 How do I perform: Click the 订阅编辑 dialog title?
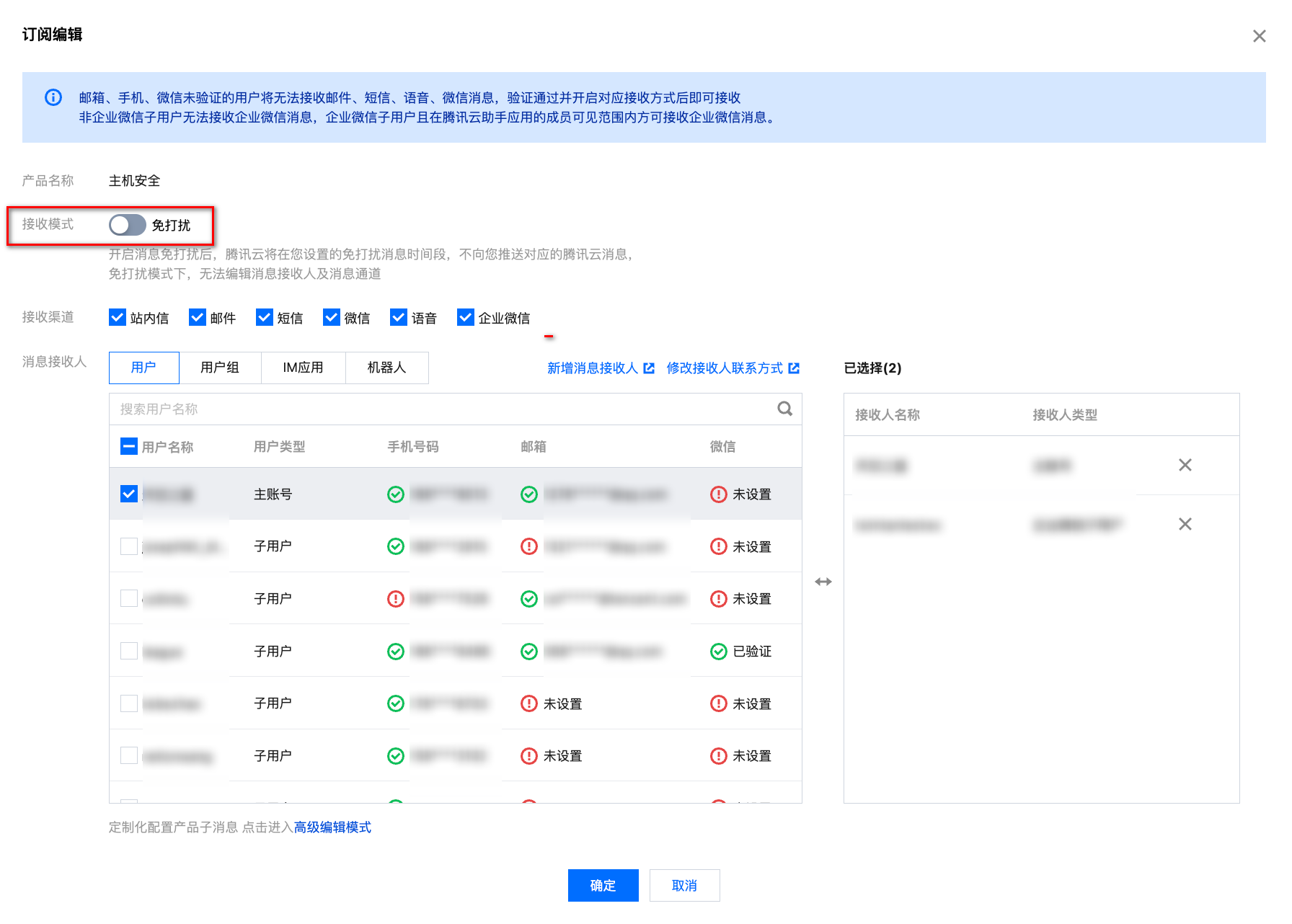pos(53,35)
